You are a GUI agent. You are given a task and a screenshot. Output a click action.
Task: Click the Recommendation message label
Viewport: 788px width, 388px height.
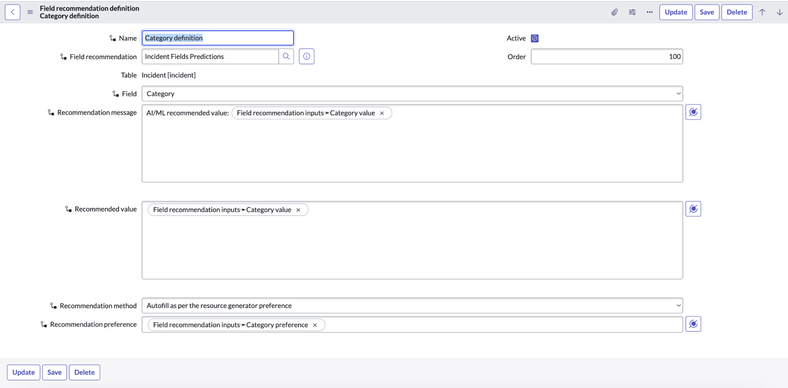click(x=97, y=113)
